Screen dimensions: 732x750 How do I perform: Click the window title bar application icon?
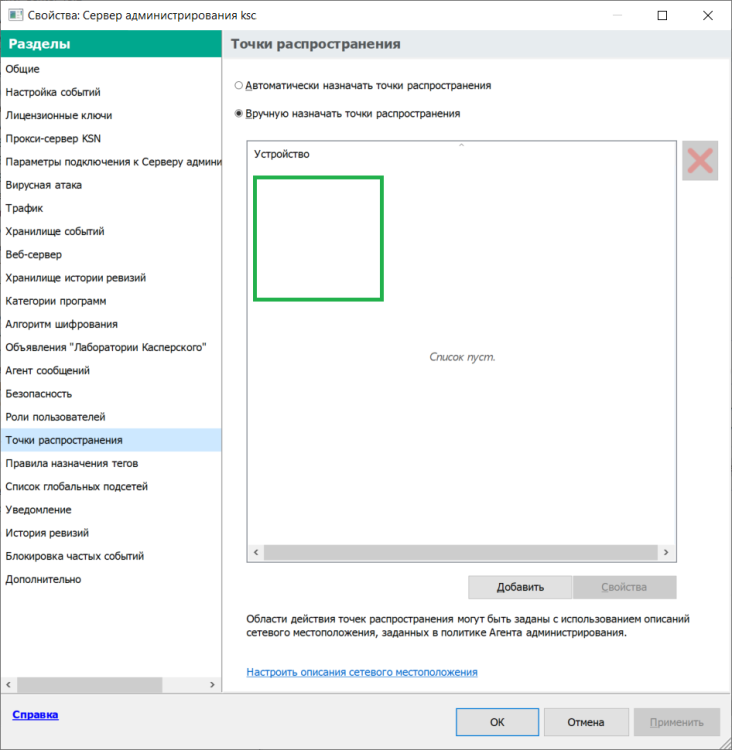[x=15, y=15]
